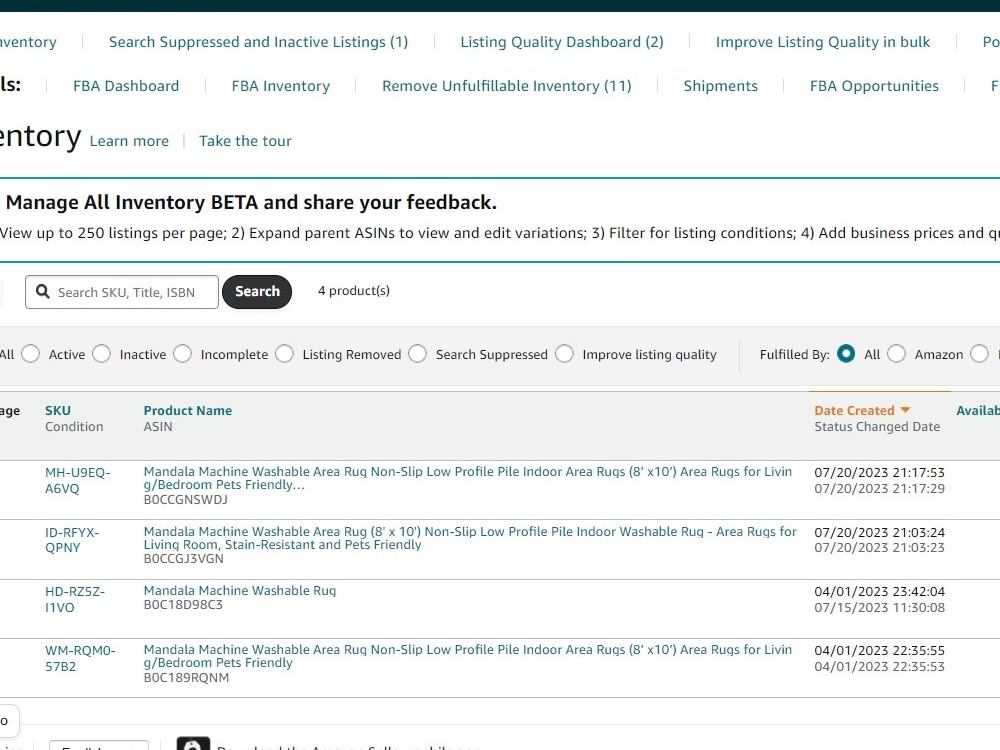Go to FBA Inventory
This screenshot has height=750, width=1000.
[x=281, y=86]
